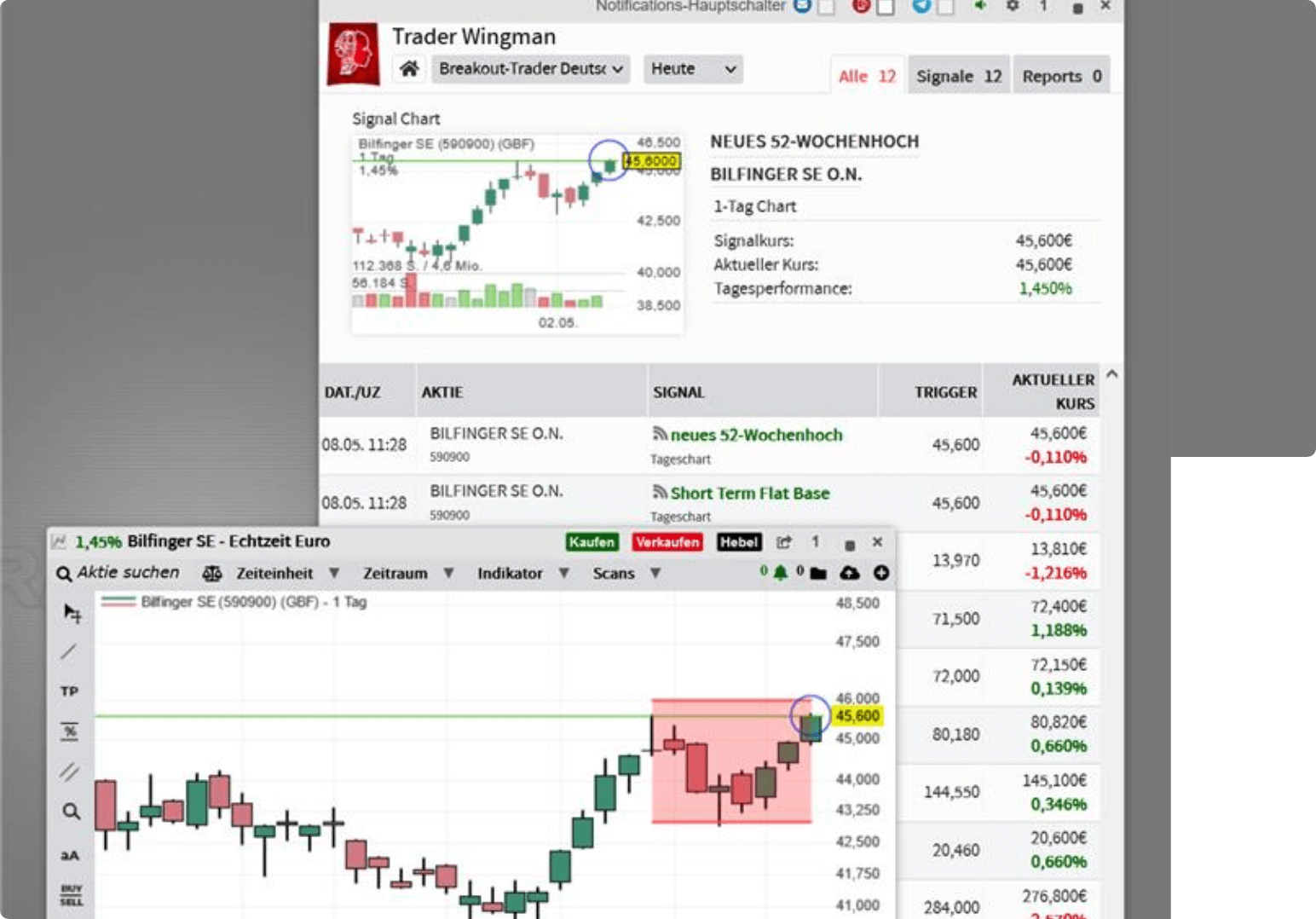Image resolution: width=1316 pixels, height=919 pixels.
Task: Collapse signal table with the header chevron
Action: pyautogui.click(x=1111, y=374)
